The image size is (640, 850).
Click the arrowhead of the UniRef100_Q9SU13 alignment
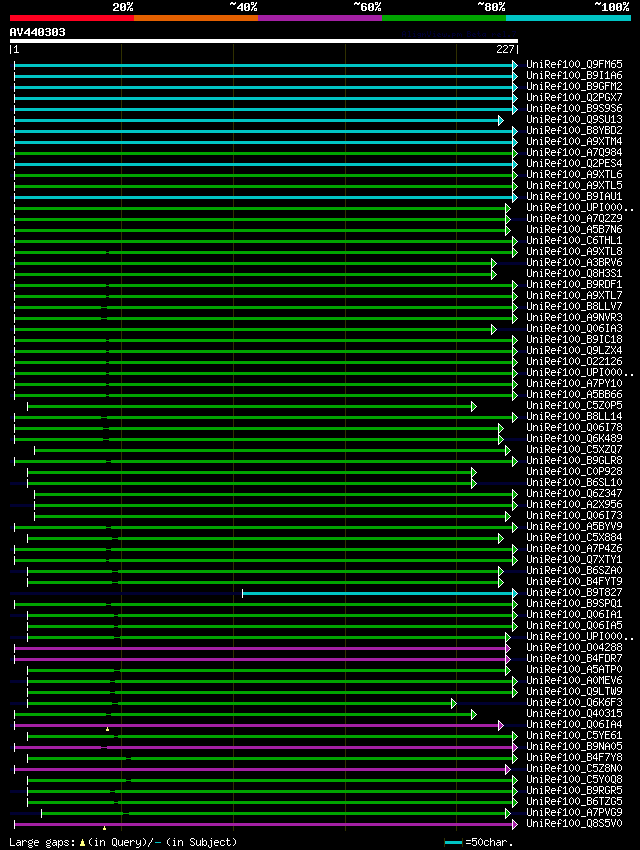click(501, 120)
